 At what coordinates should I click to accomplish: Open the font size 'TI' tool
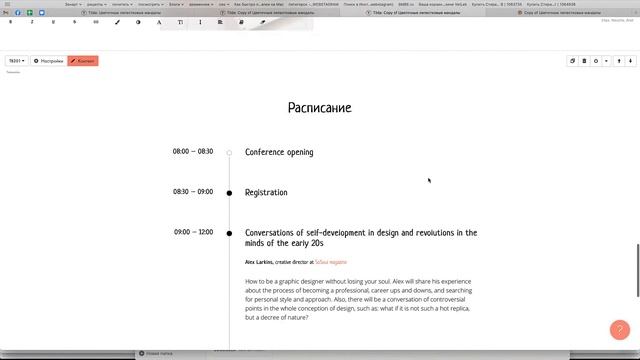[x=180, y=22]
